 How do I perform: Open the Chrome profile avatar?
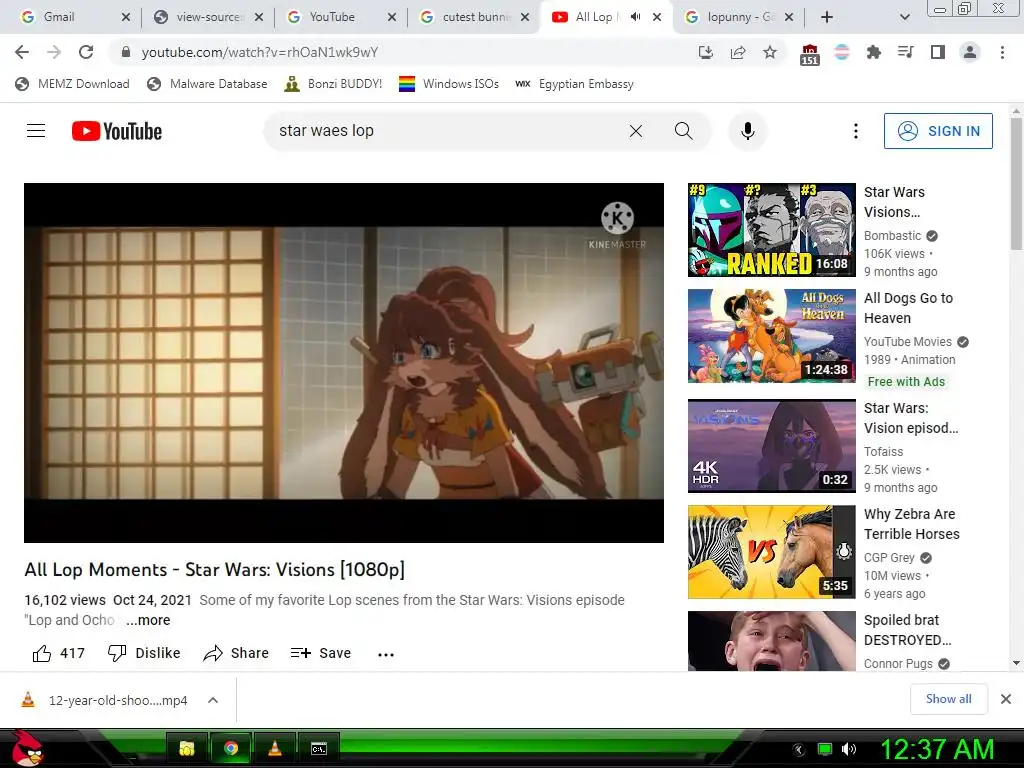(970, 52)
